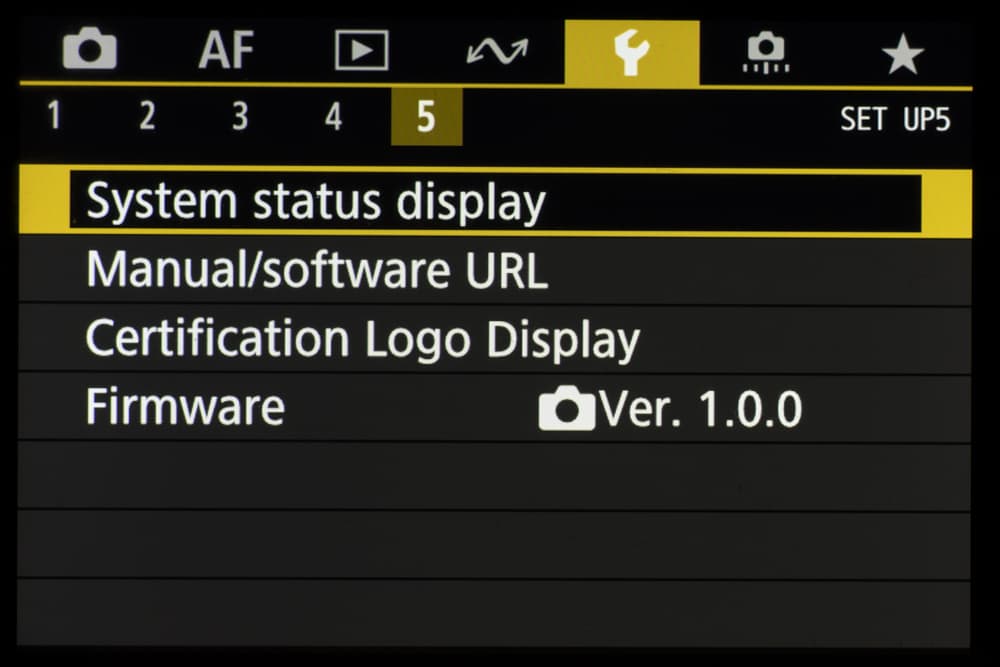The height and width of the screenshot is (667, 1000).
Task: Select the highlighted page 5 tab
Action: coord(426,117)
